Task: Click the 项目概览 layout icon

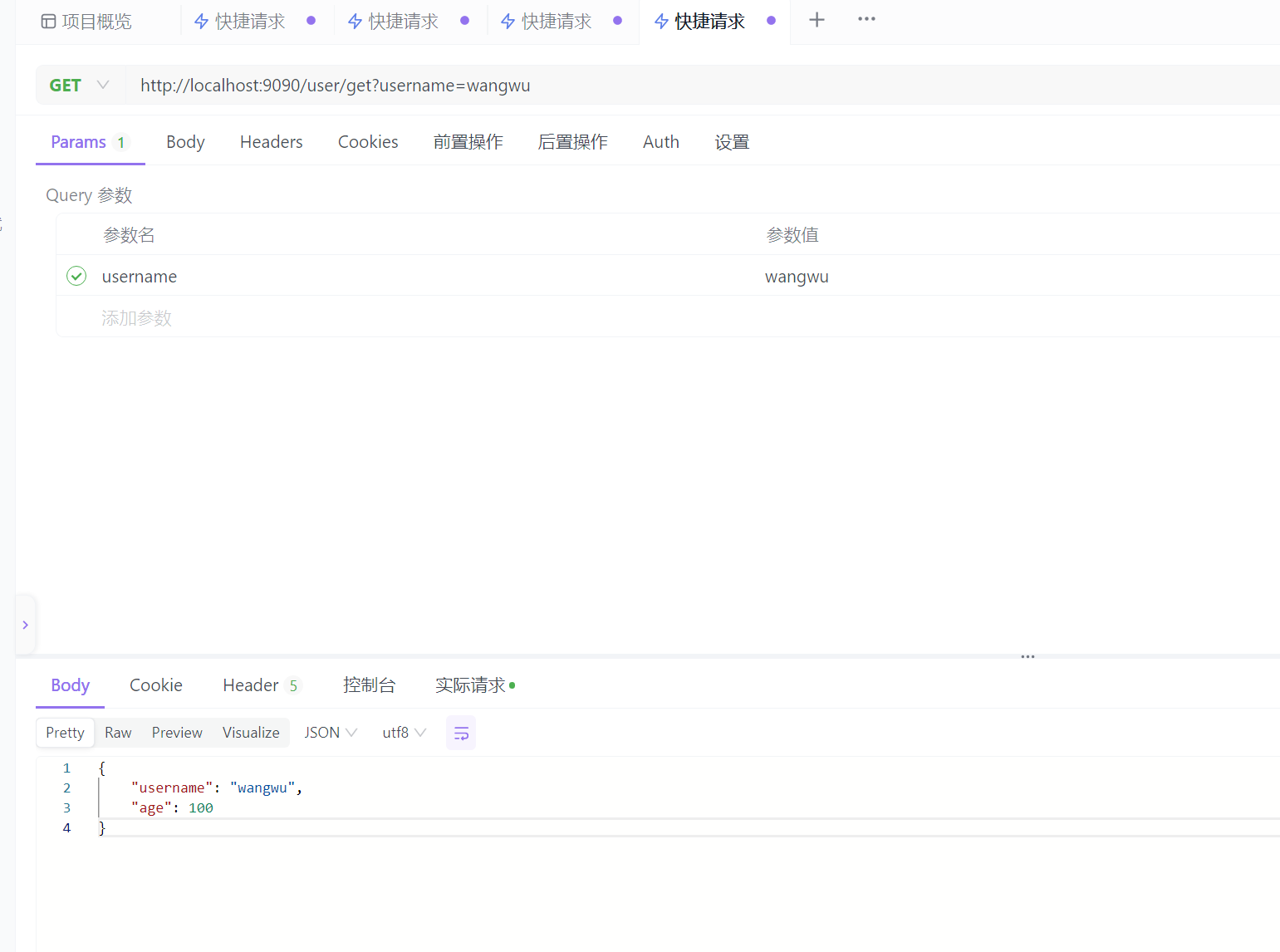Action: [x=48, y=22]
